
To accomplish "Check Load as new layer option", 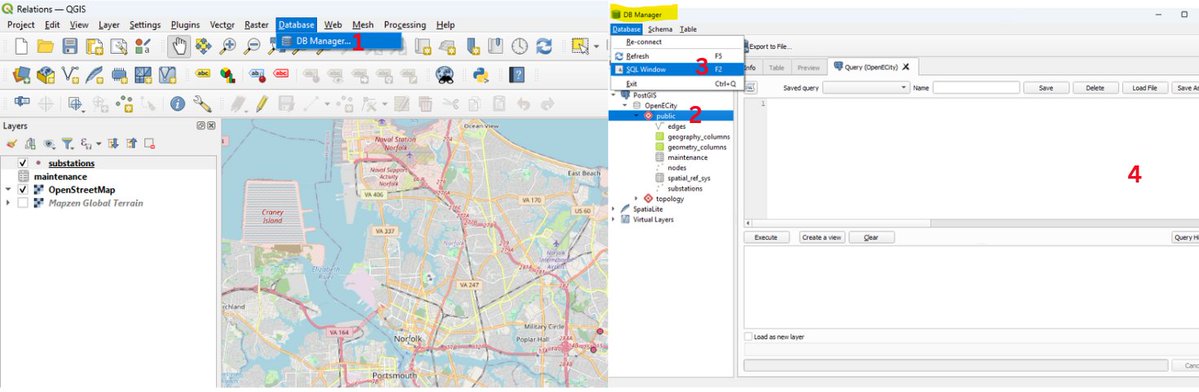I will coord(749,336).
